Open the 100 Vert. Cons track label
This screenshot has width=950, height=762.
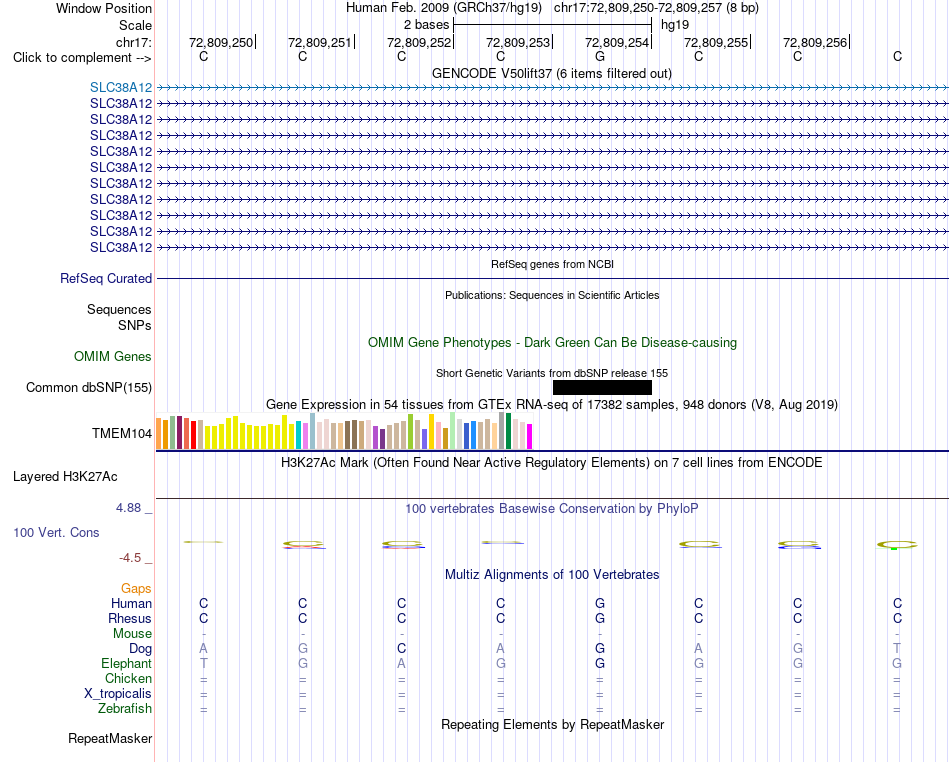coord(56,532)
